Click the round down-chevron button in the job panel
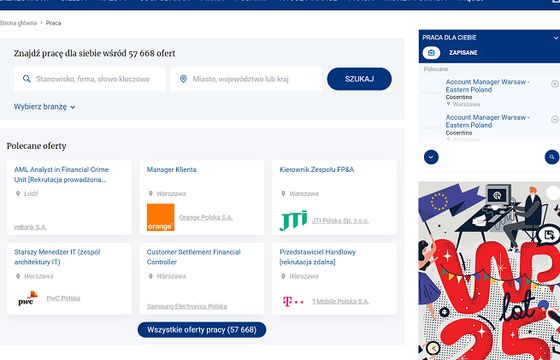The image size is (560, 360). pos(431,157)
